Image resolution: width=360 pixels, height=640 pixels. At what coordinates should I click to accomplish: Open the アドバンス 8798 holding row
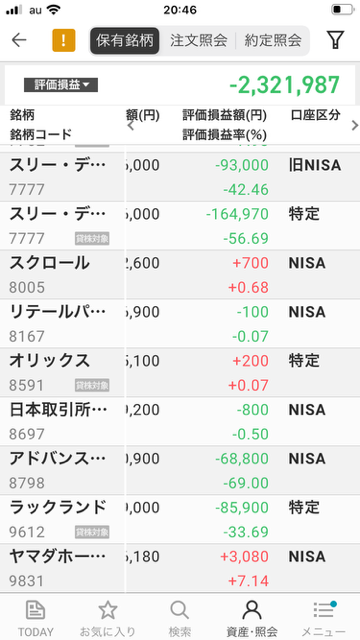click(x=180, y=471)
